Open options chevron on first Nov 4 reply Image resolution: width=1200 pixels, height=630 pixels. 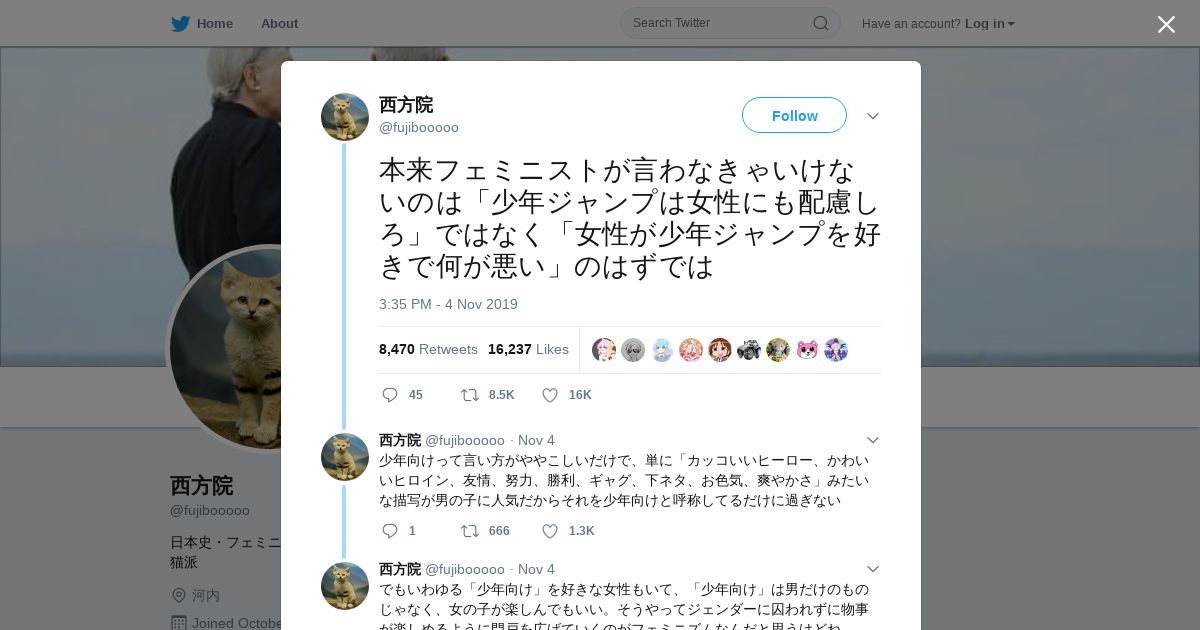(872, 440)
